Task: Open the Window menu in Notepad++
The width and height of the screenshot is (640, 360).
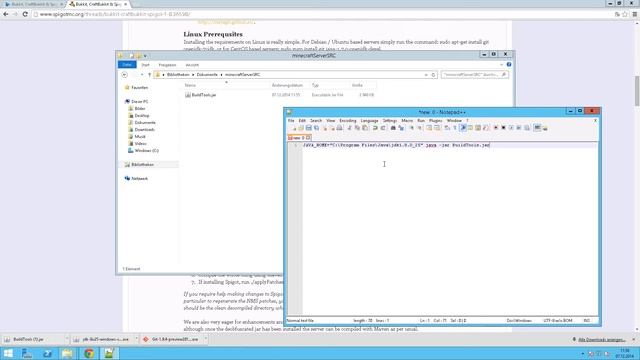Action: click(x=454, y=121)
